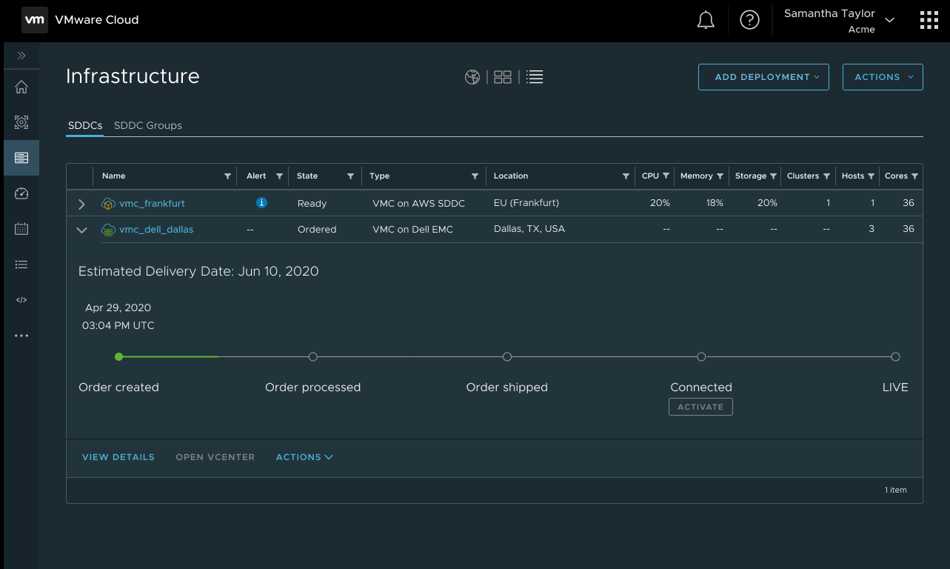Click the LIVE timeline point

[x=895, y=357]
